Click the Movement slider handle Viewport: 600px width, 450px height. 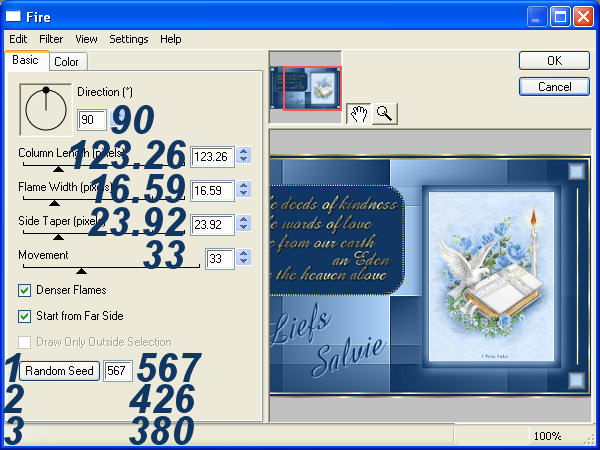pyautogui.click(x=81, y=271)
